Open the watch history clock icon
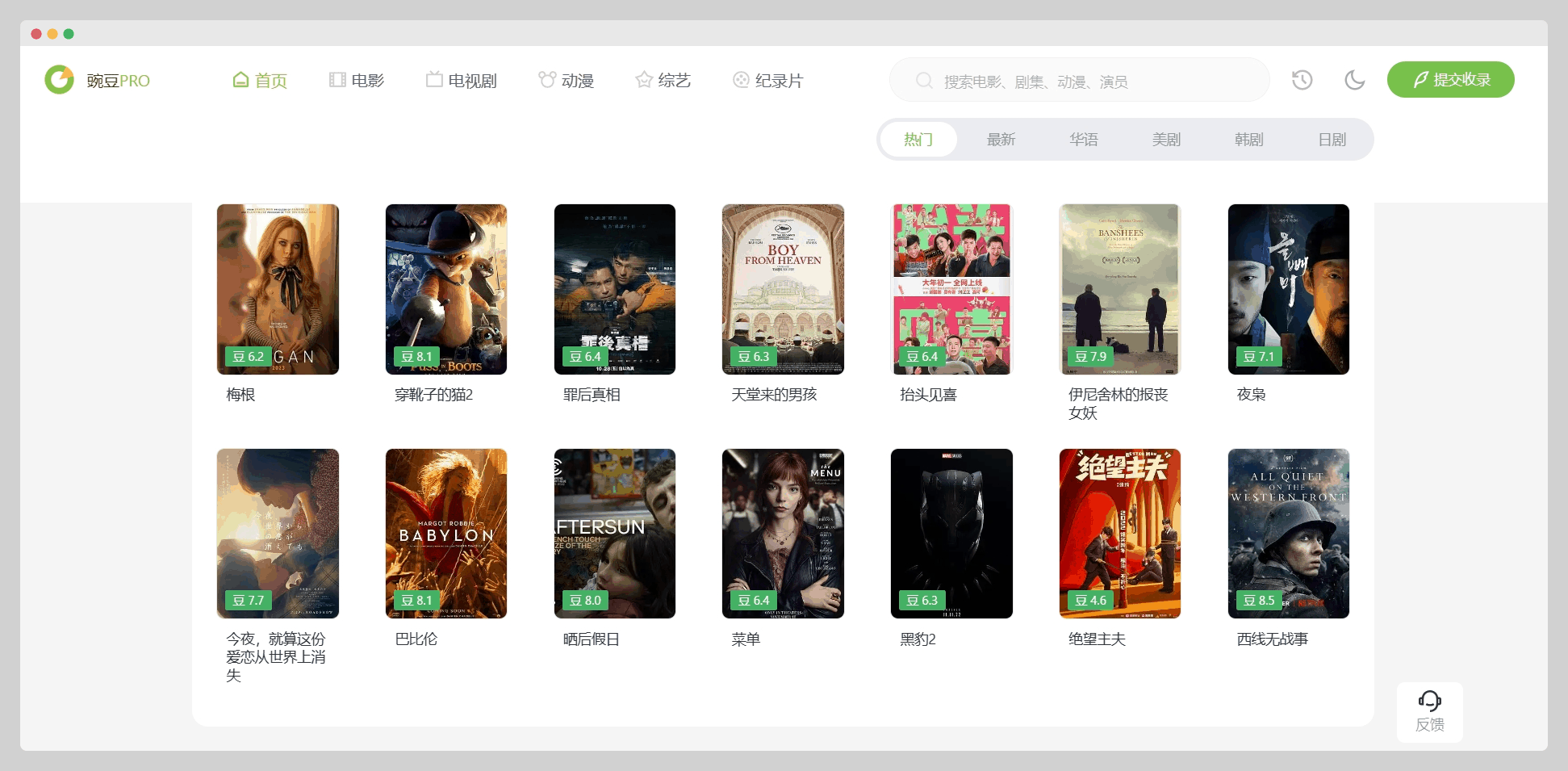The width and height of the screenshot is (1568, 771). pos(1302,80)
